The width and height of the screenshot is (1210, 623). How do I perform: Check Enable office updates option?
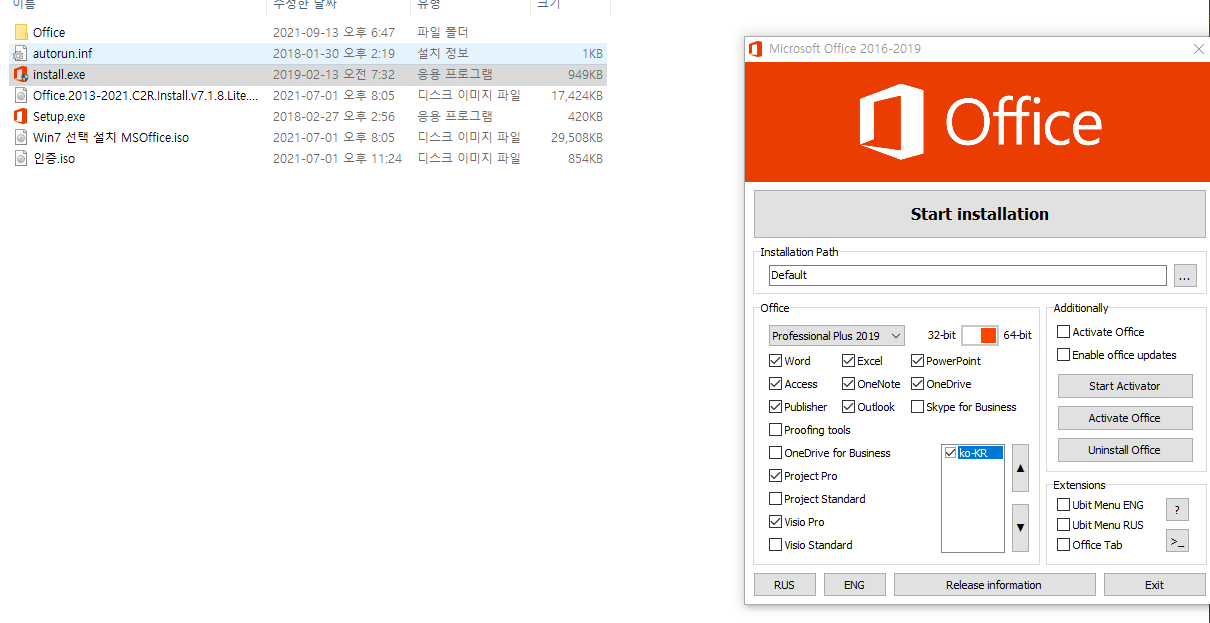coord(1064,355)
